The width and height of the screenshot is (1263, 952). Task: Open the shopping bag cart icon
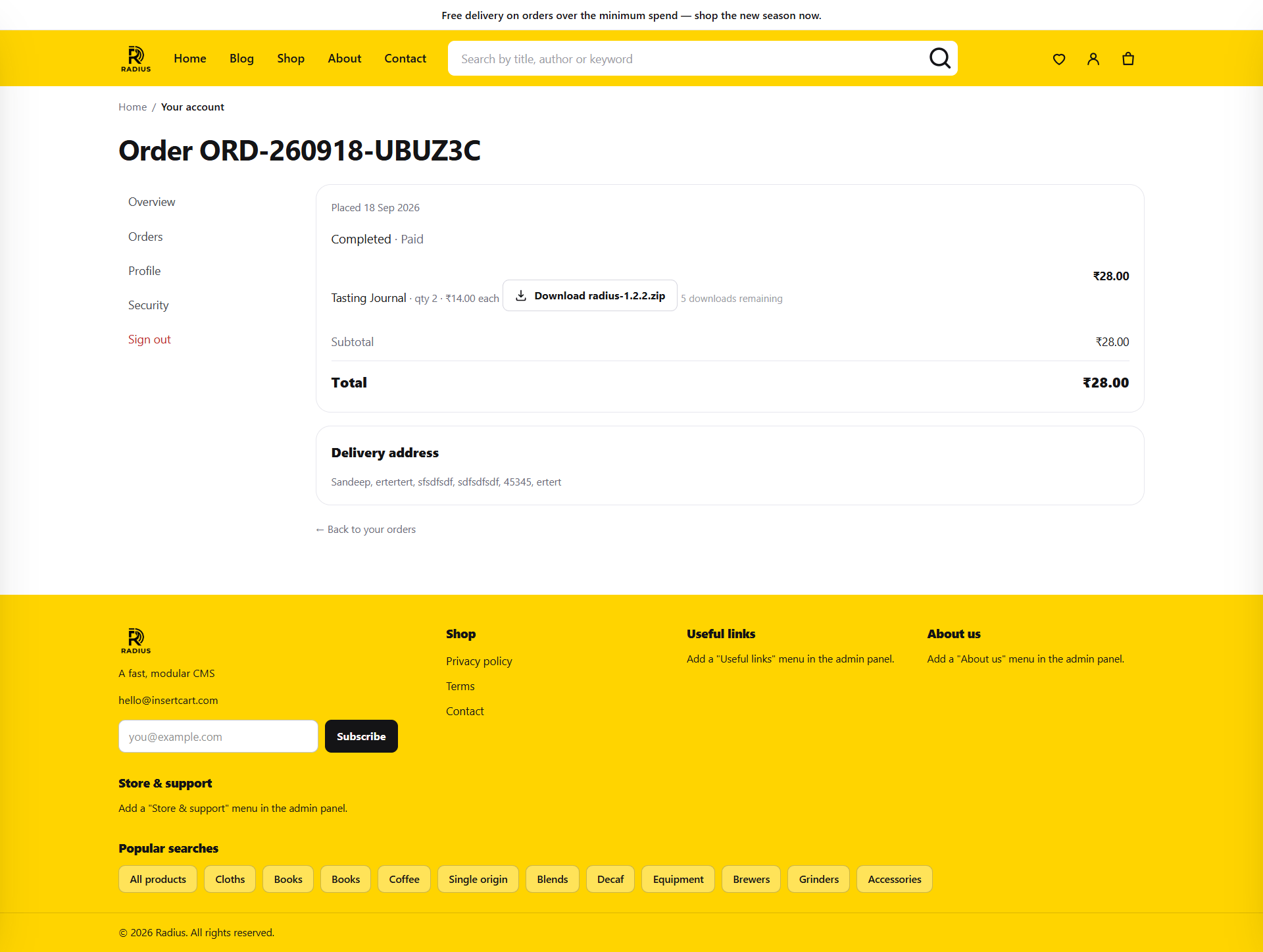point(1128,59)
